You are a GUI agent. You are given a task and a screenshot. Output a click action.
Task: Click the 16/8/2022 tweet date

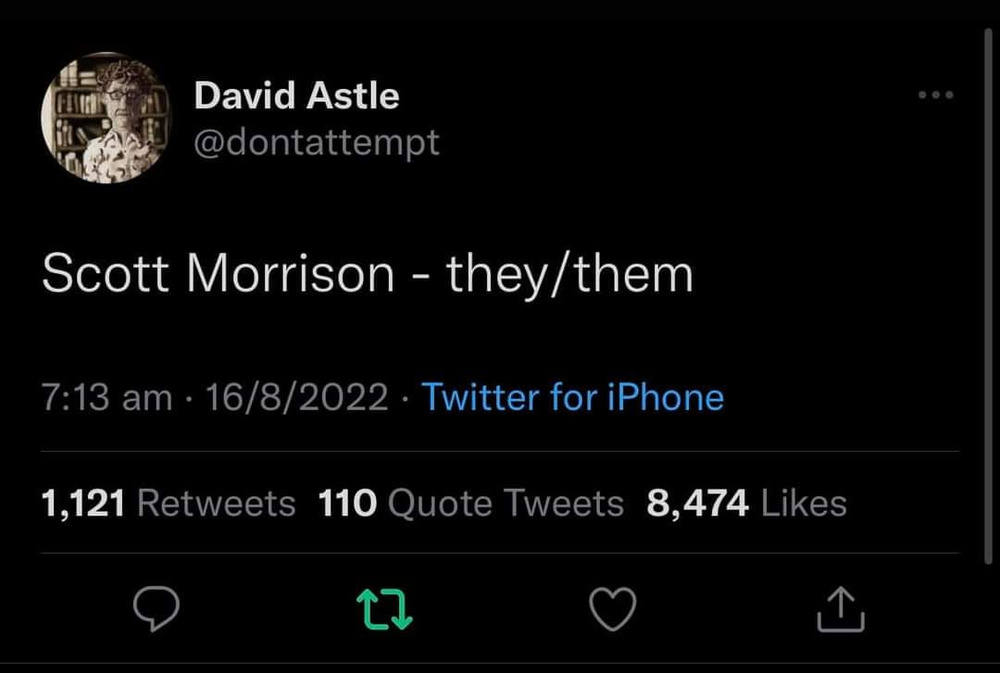pyautogui.click(x=296, y=397)
